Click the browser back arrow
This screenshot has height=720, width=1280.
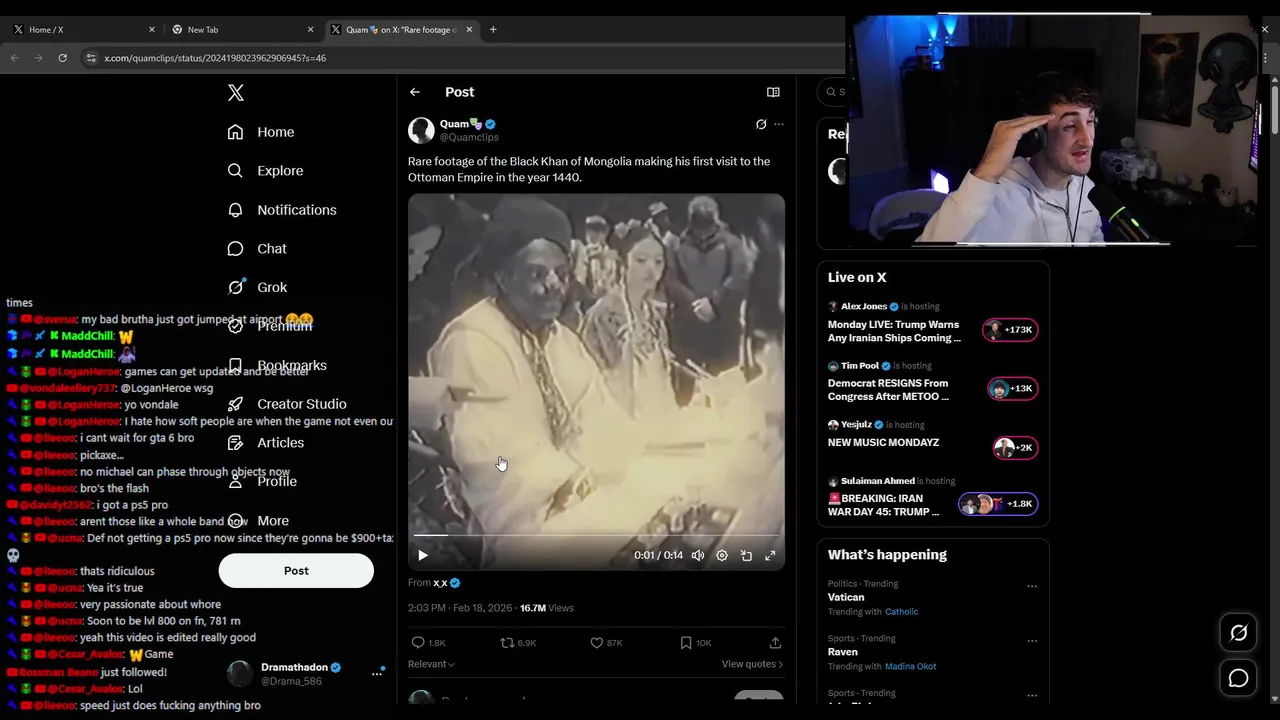pos(15,58)
